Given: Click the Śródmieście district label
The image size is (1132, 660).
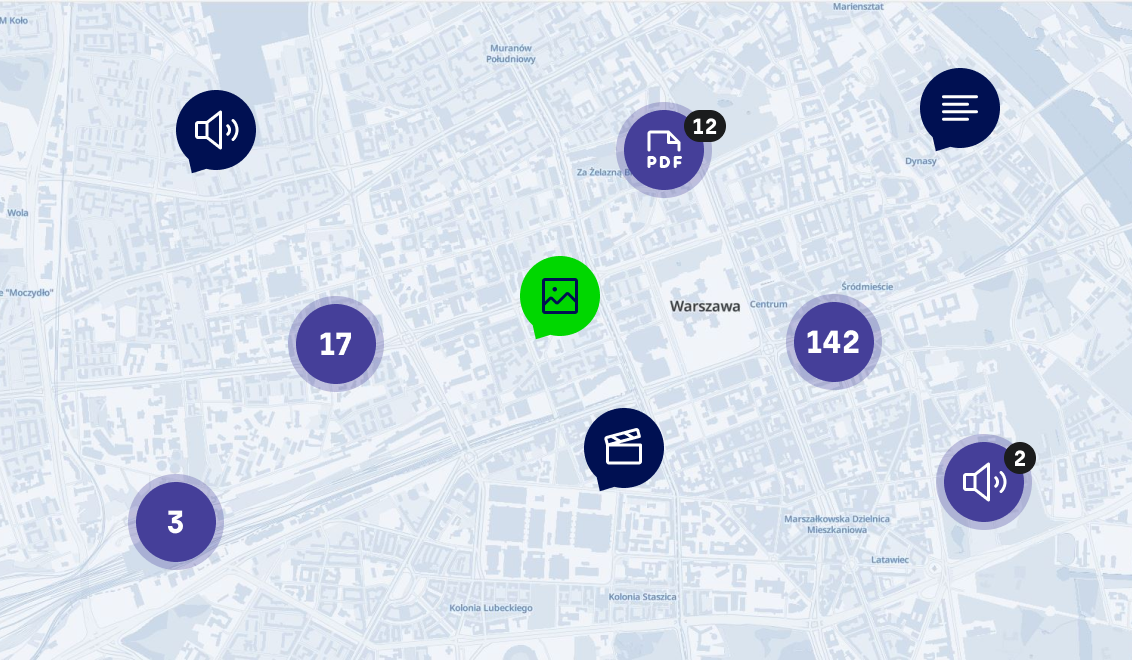Looking at the screenshot, I should pos(867,287).
